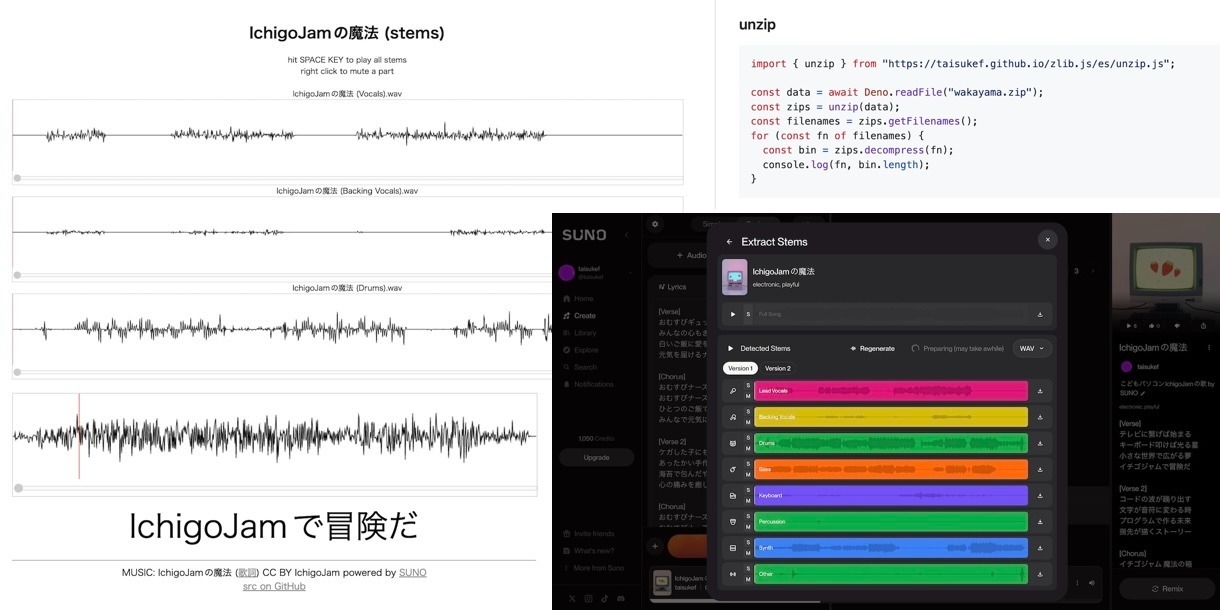Go back using Extract Stems arrow
Viewport: 1220px width, 610px height.
click(729, 241)
